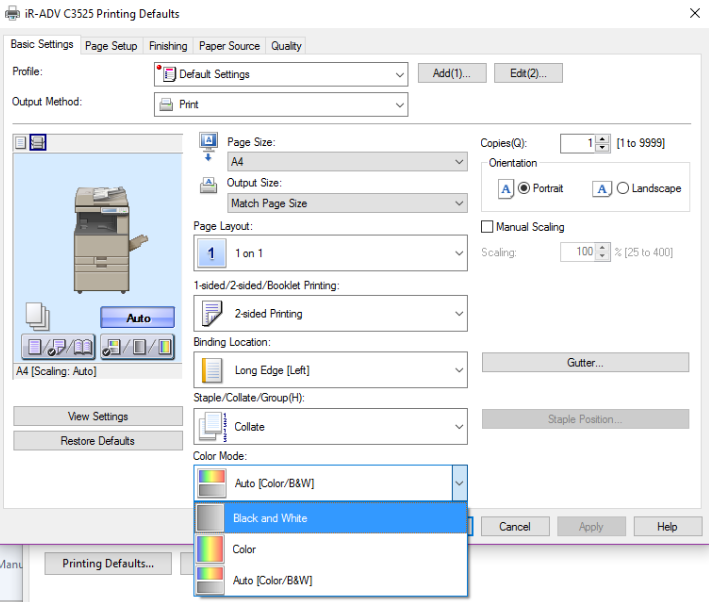Click the Portrait page icon
The height and width of the screenshot is (602, 709).
pyautogui.click(x=506, y=189)
